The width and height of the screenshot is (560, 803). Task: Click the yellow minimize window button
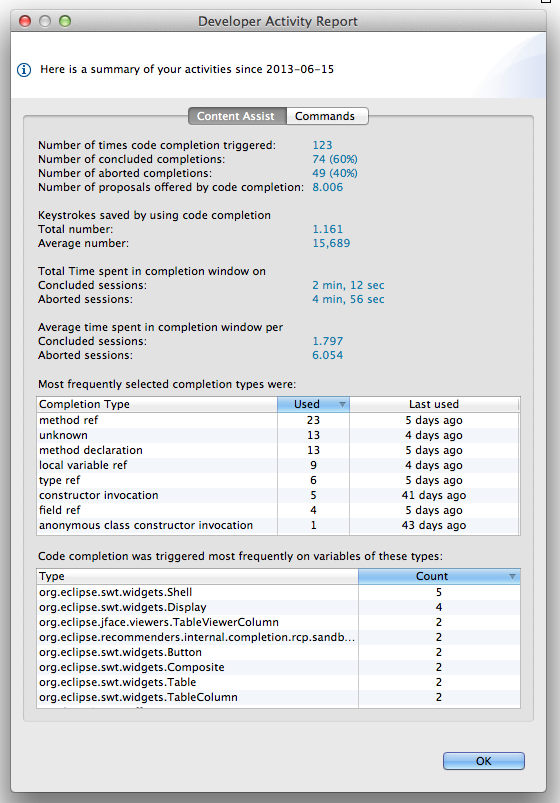click(x=45, y=21)
